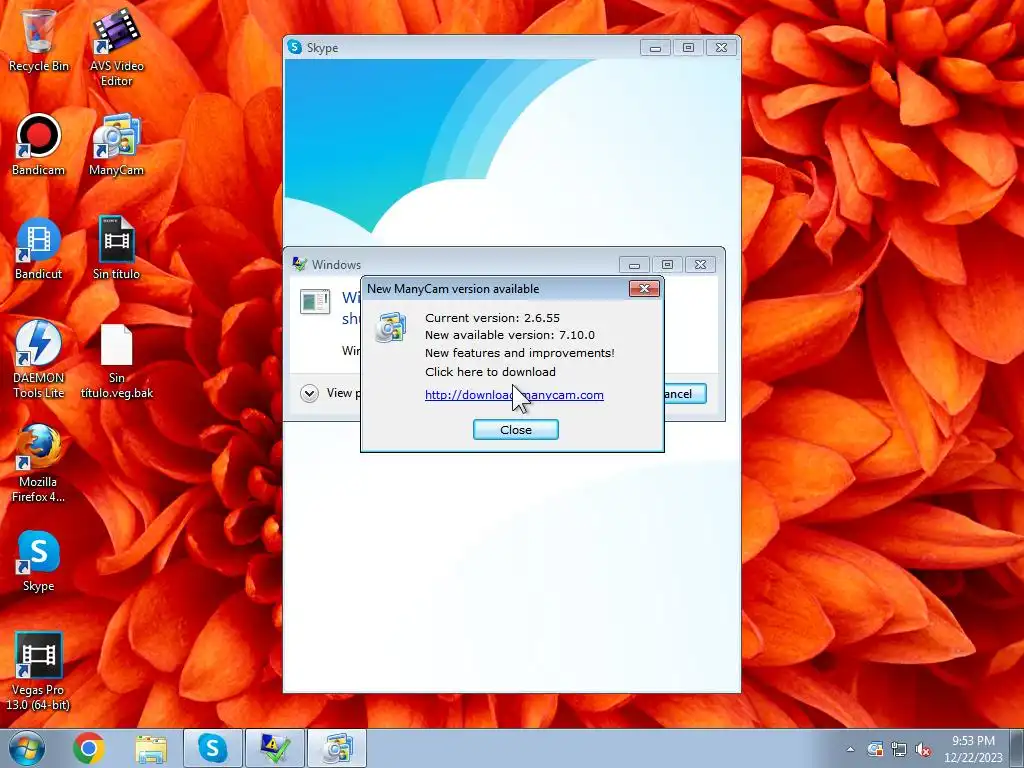Select the Bandicut desktop shortcut
This screenshot has width=1024, height=768.
(x=39, y=249)
